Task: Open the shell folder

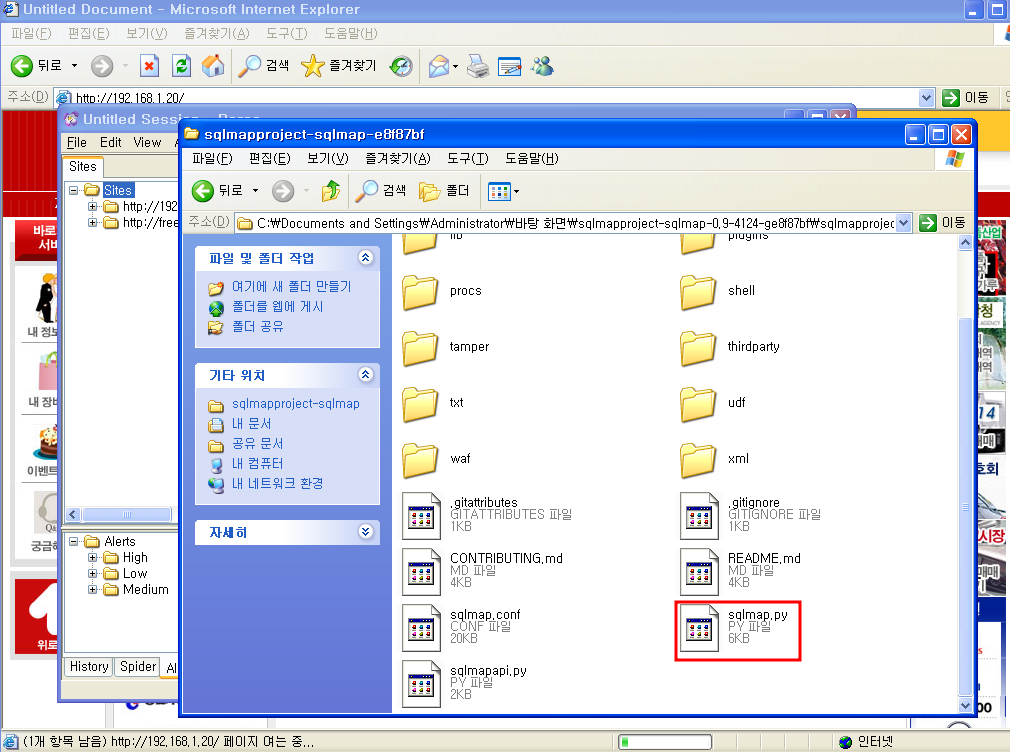Action: (x=698, y=292)
